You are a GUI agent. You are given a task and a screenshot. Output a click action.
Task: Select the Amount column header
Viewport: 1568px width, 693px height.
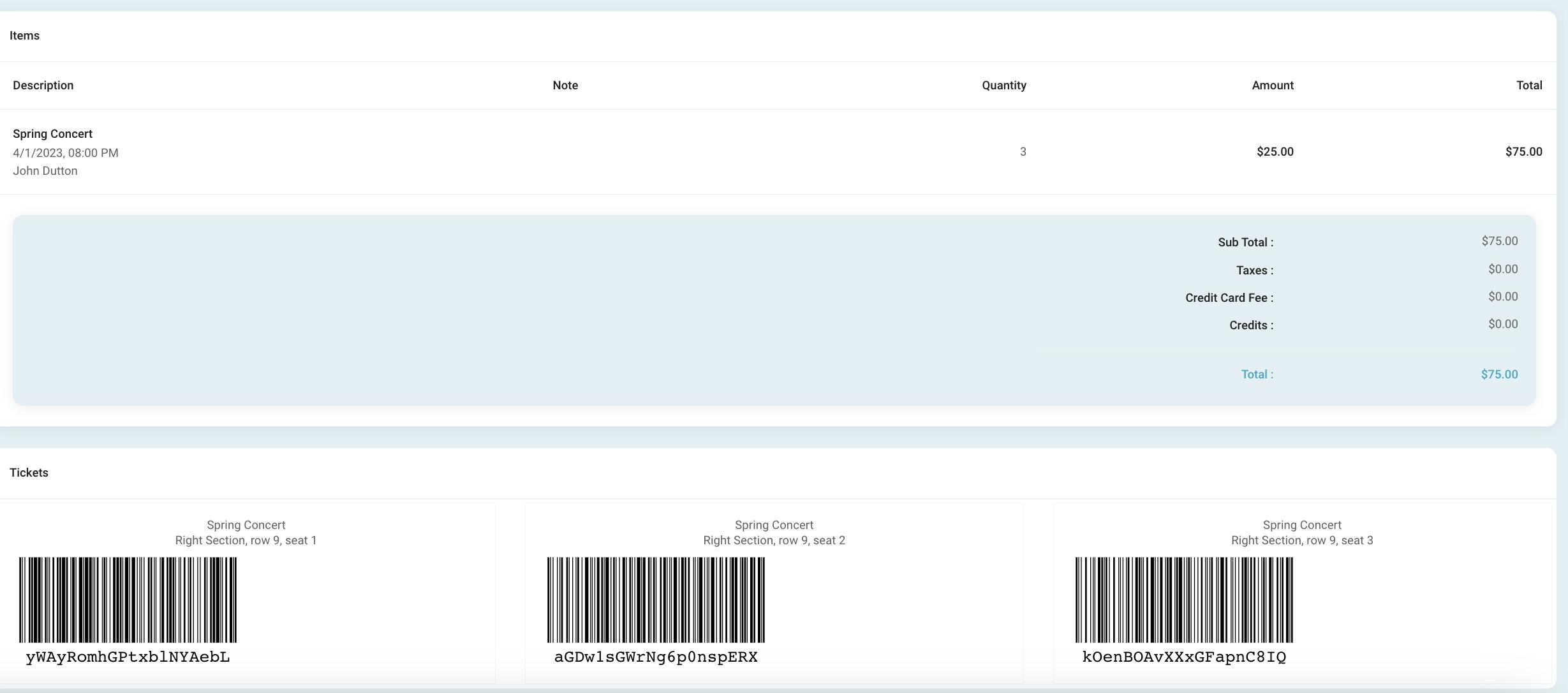tap(1273, 86)
